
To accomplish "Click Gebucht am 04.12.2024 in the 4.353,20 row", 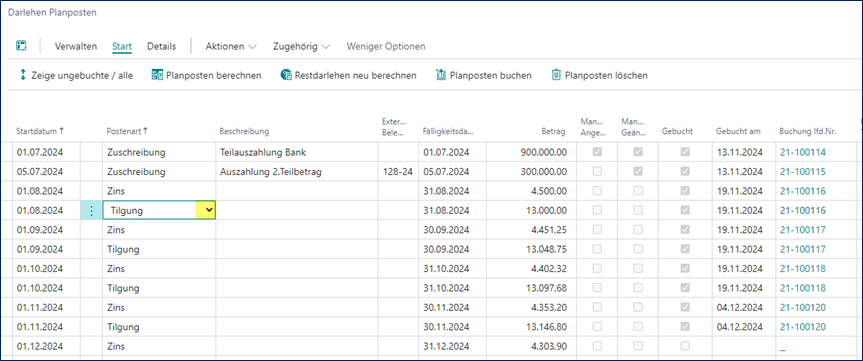I will pos(740,307).
